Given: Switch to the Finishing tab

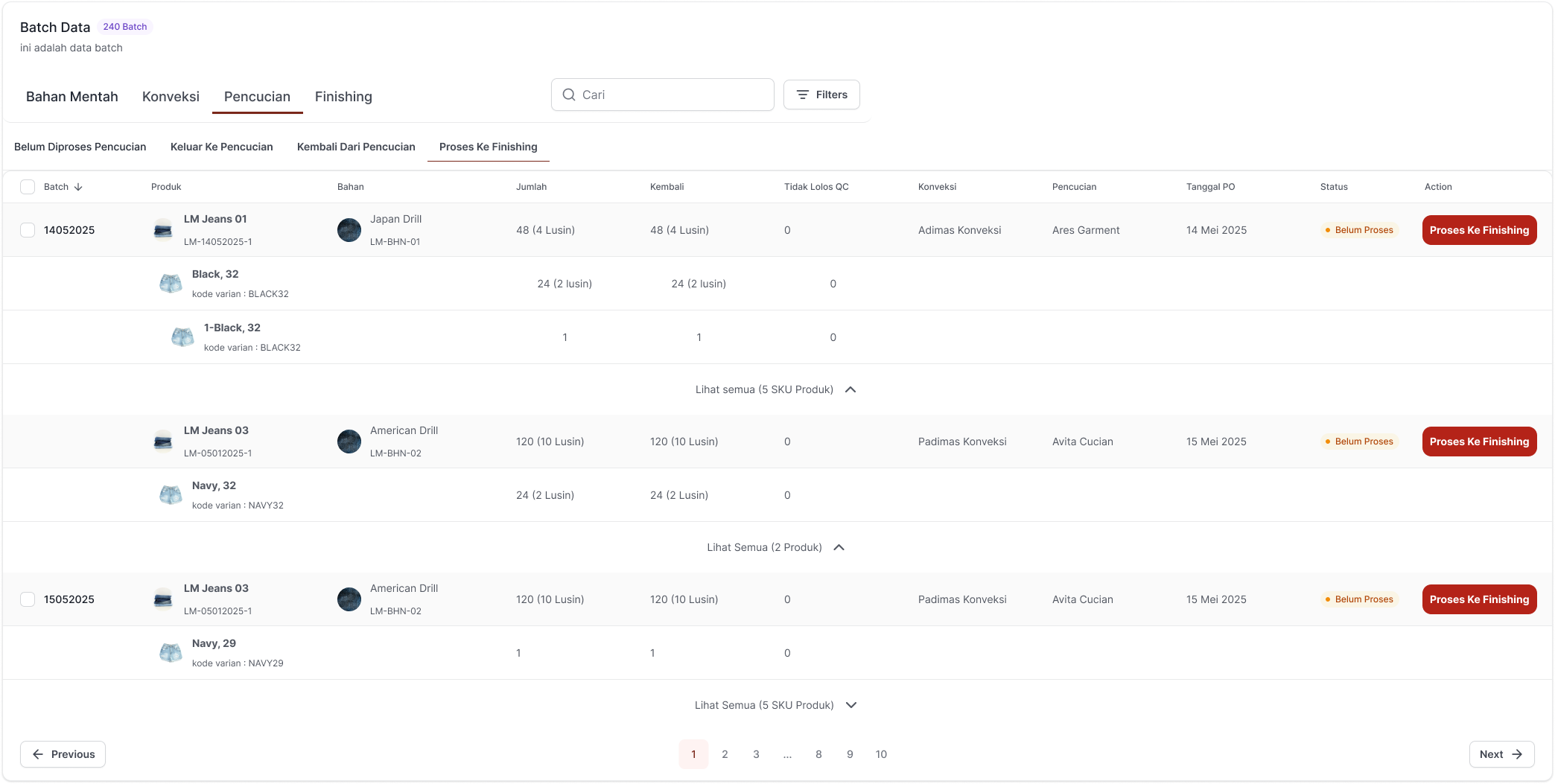Looking at the screenshot, I should coord(343,97).
